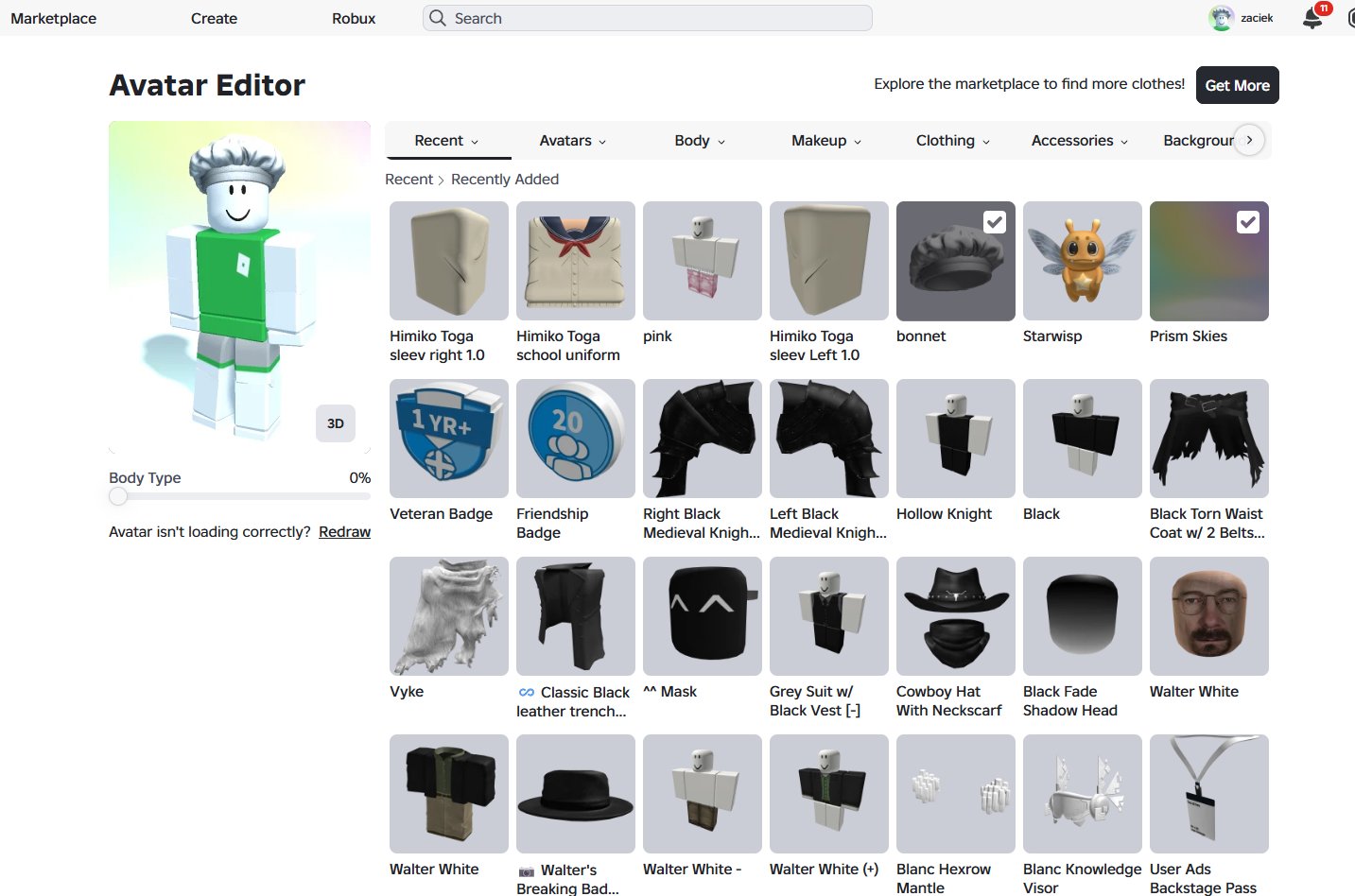Expand the Avatars dropdown
The height and width of the screenshot is (896, 1355).
tap(573, 141)
